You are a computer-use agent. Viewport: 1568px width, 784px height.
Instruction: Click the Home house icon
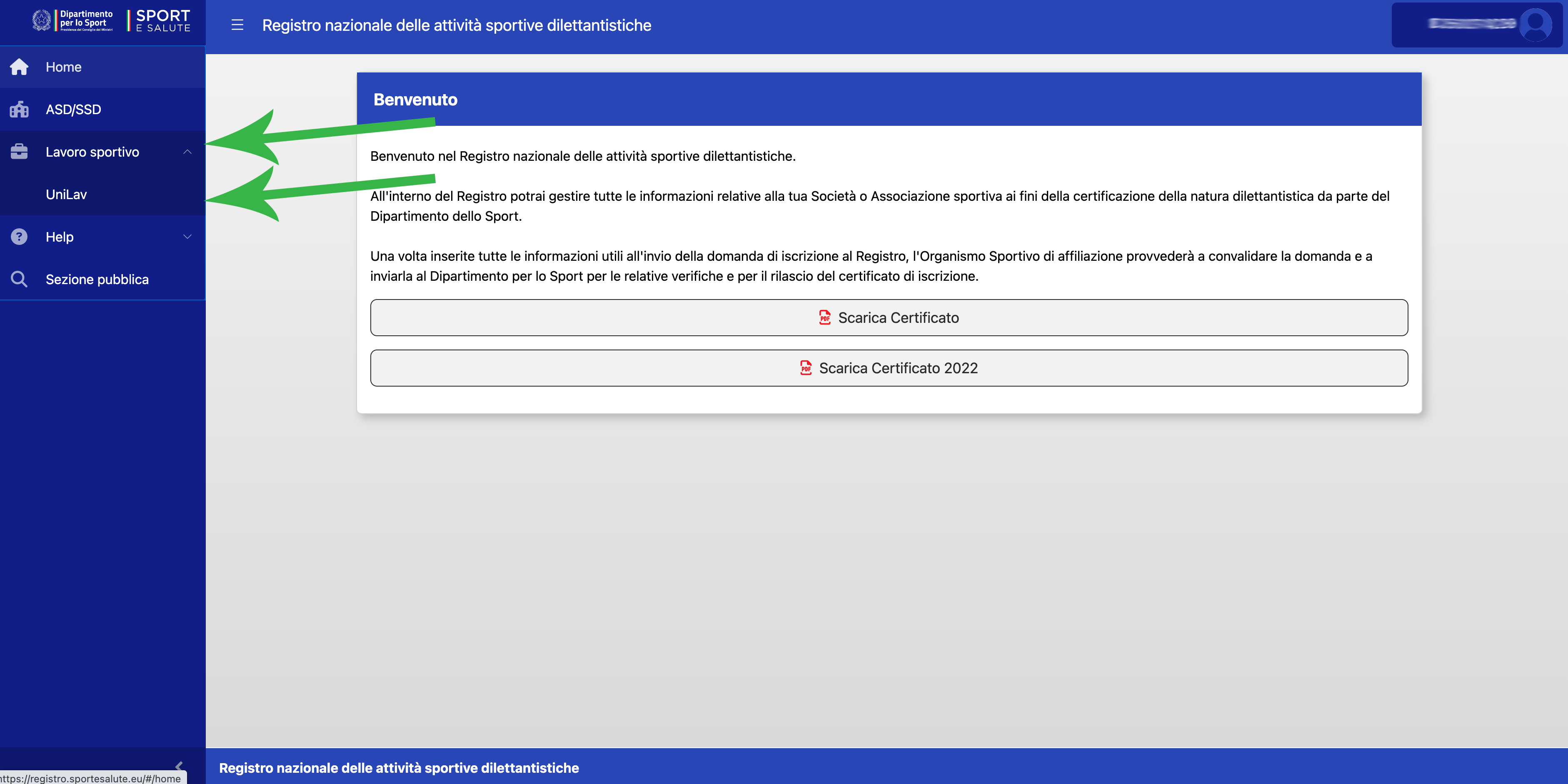19,67
